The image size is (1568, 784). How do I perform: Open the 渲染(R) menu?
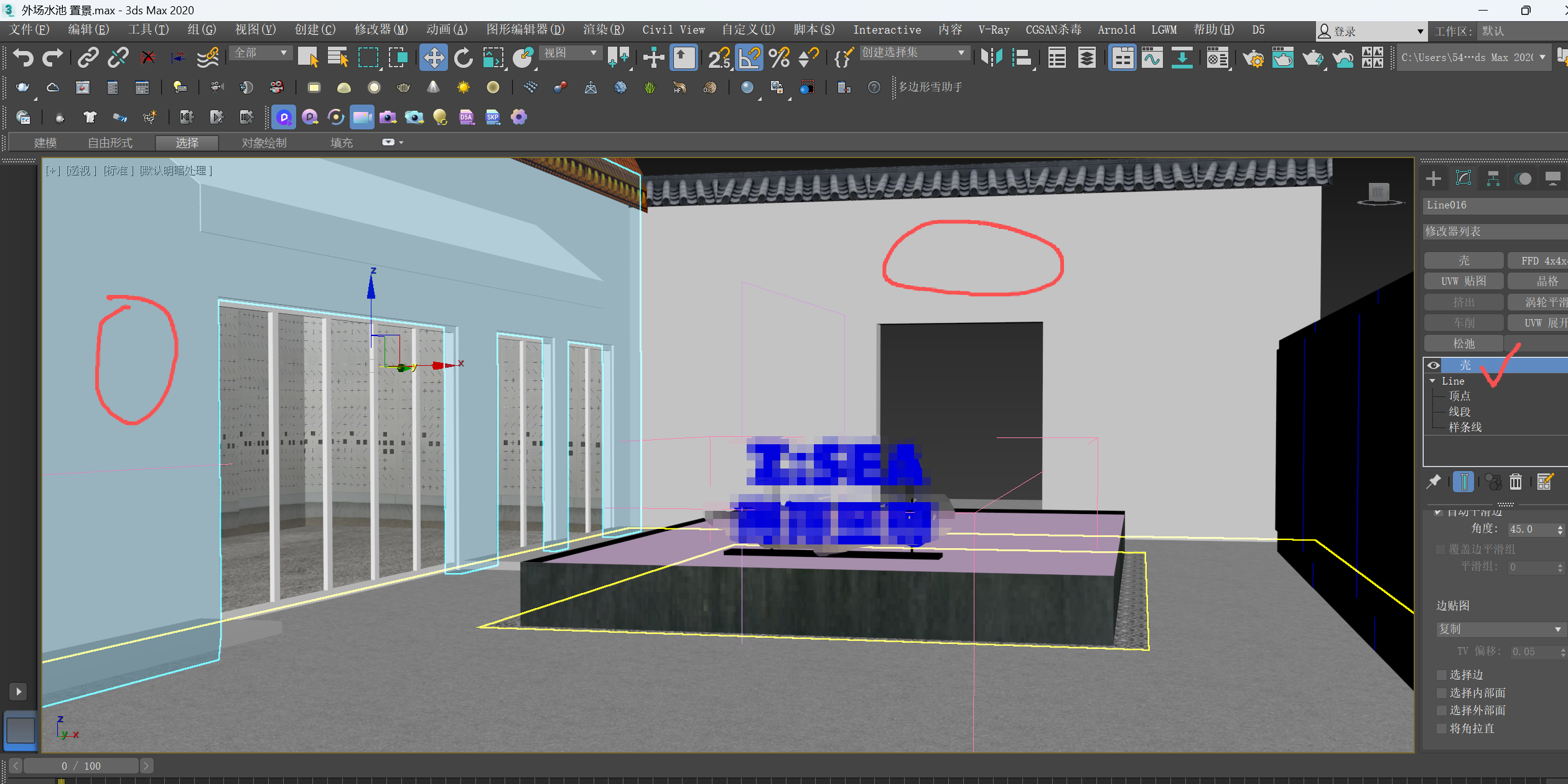tap(603, 29)
